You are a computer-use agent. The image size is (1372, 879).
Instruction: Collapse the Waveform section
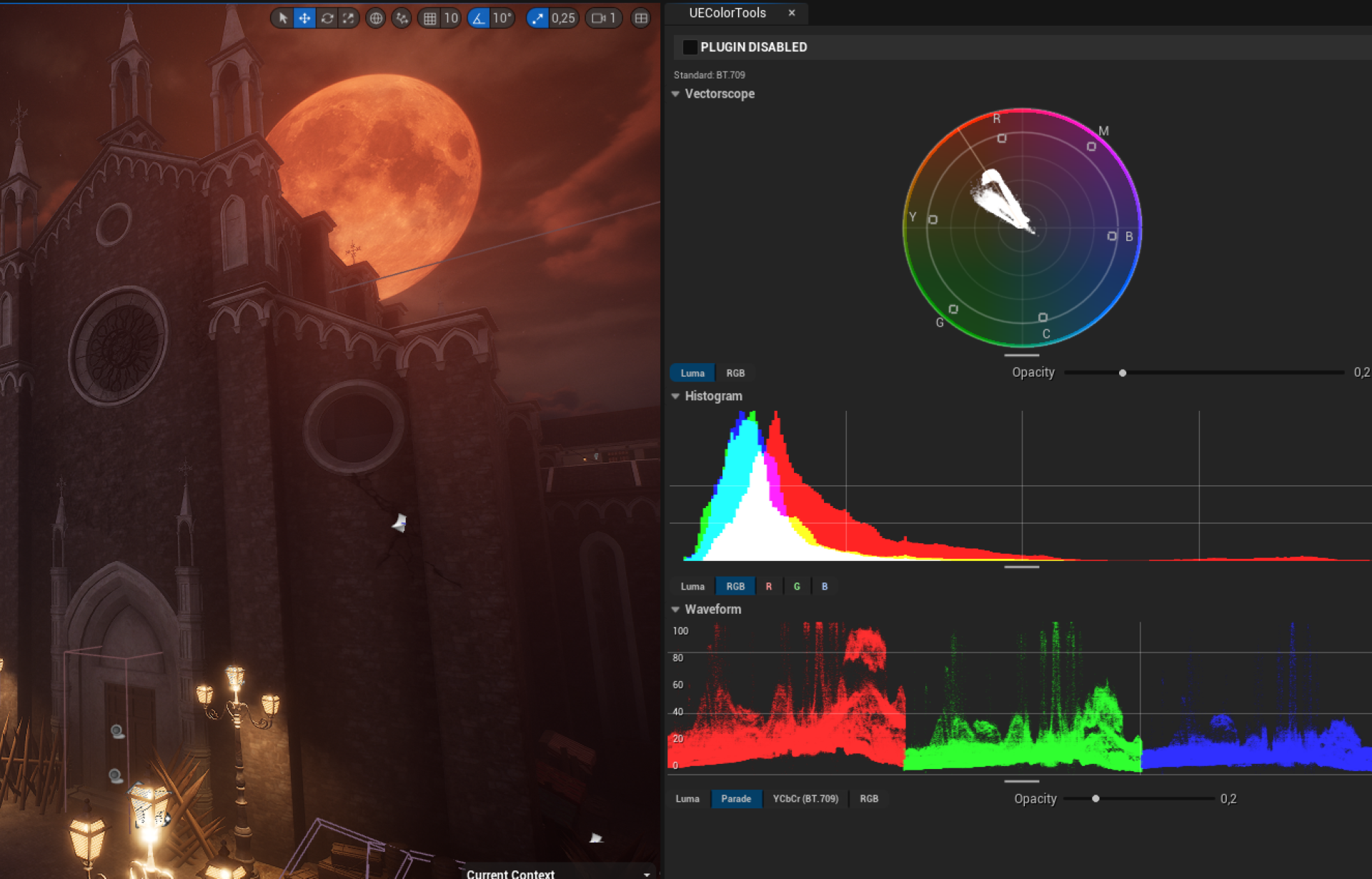676,610
